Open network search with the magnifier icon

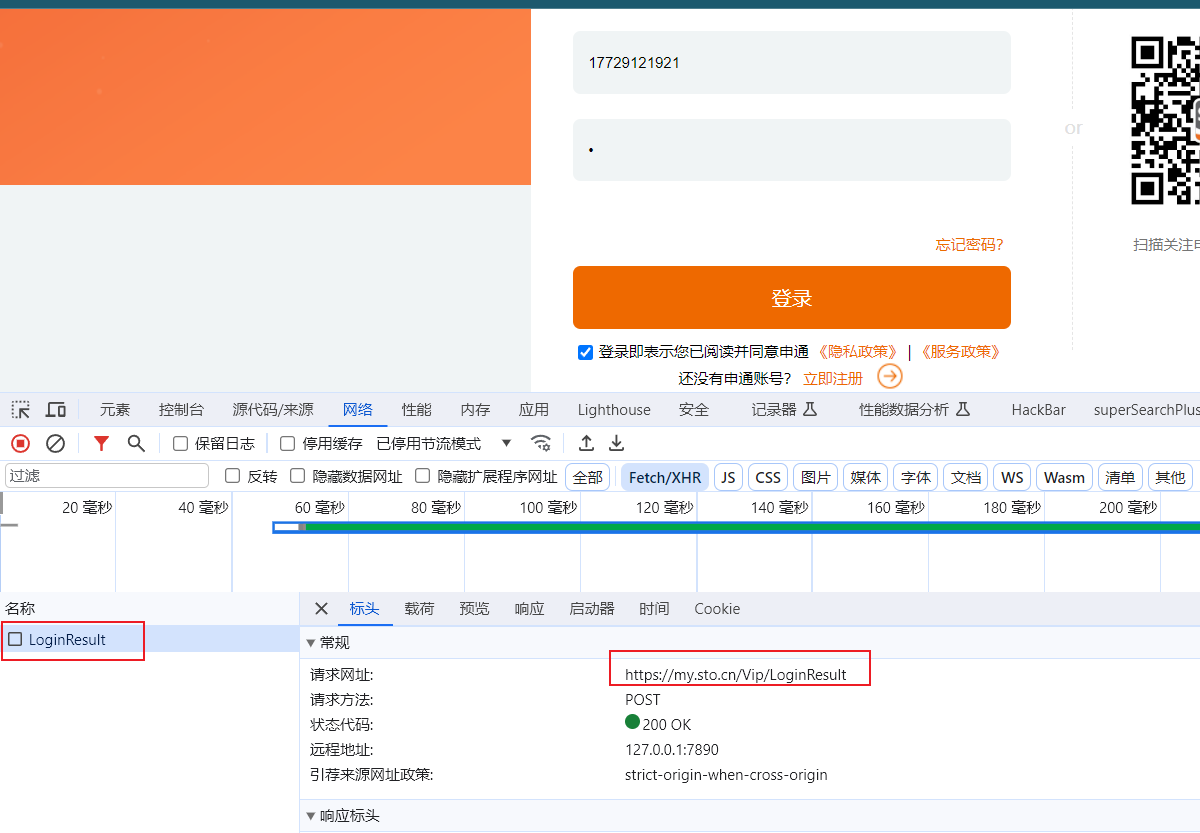point(136,443)
